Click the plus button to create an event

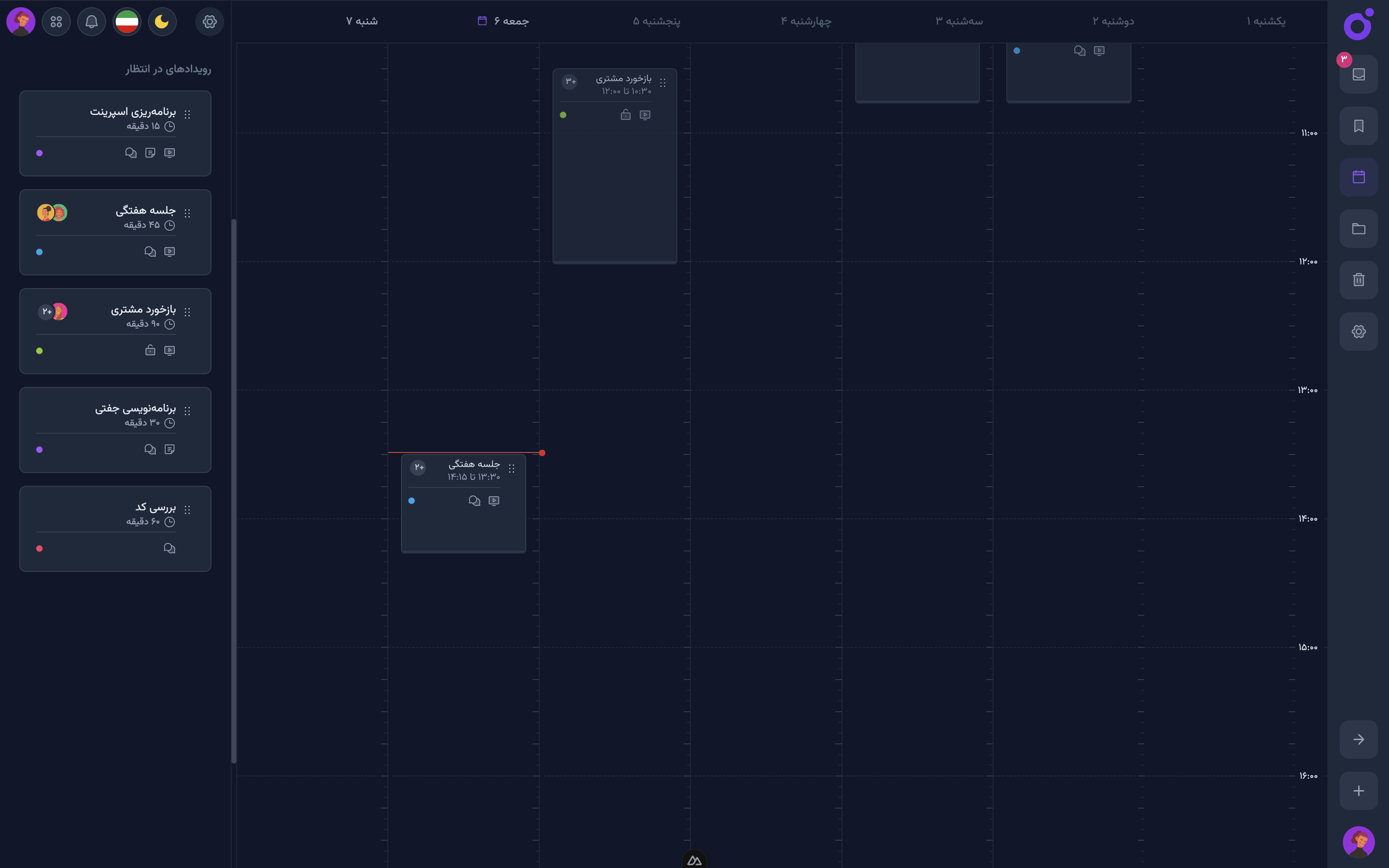coord(1358,790)
